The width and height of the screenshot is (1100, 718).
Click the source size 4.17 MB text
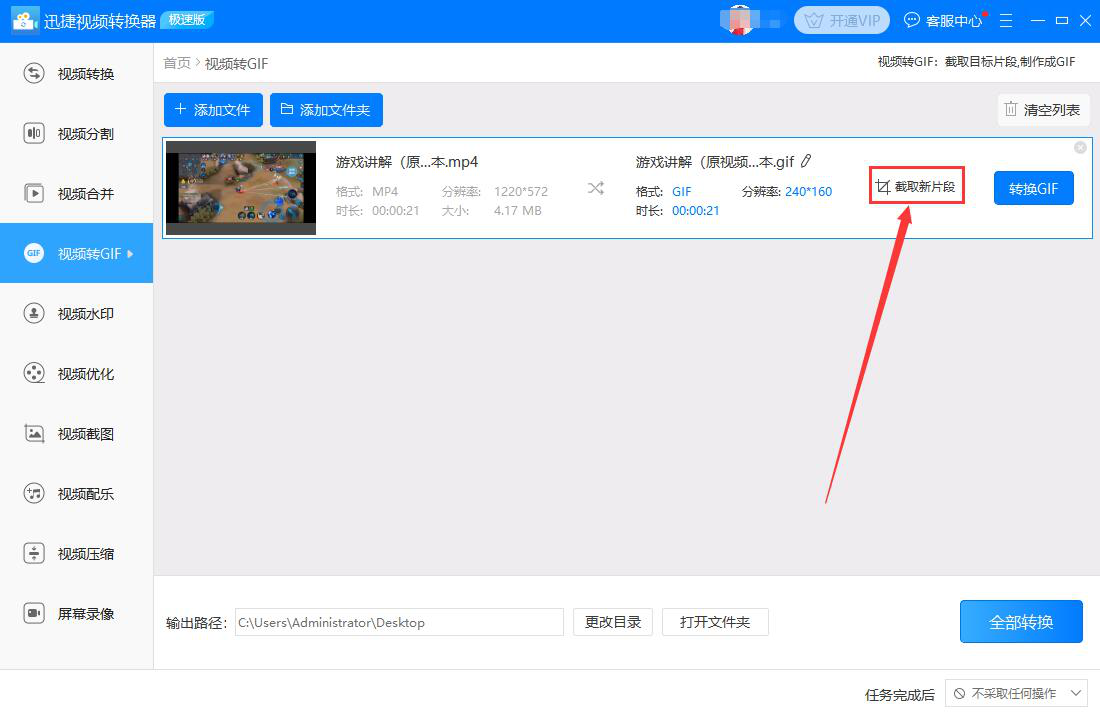(x=518, y=211)
